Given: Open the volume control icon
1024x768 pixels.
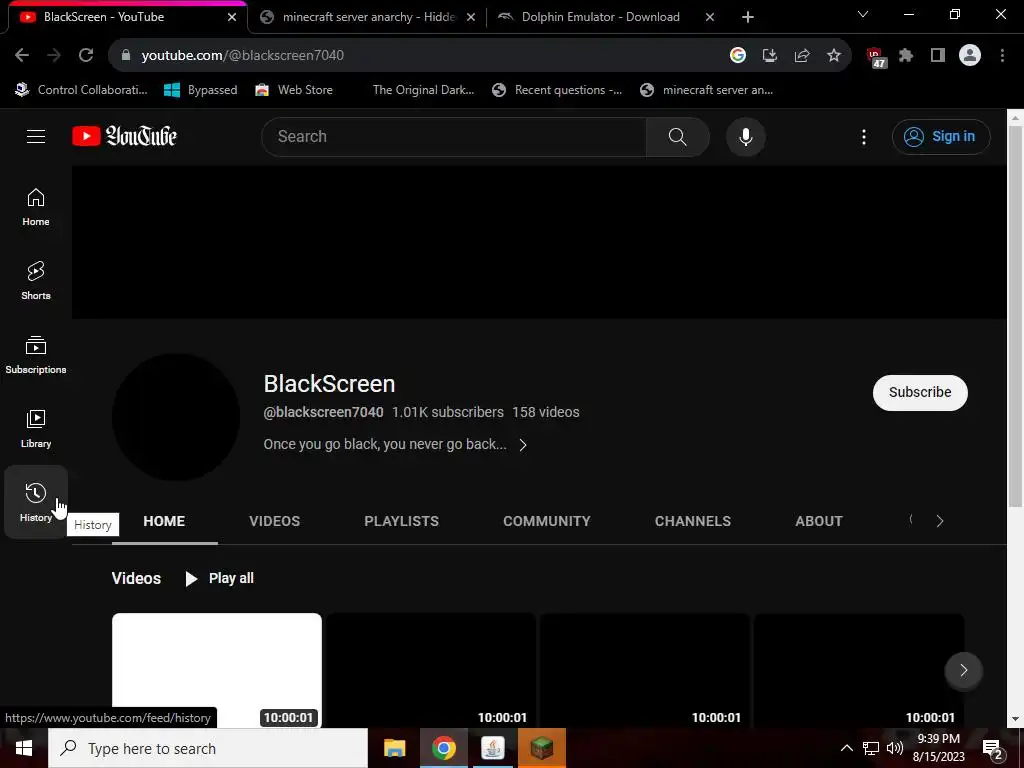Looking at the screenshot, I should 895,748.
